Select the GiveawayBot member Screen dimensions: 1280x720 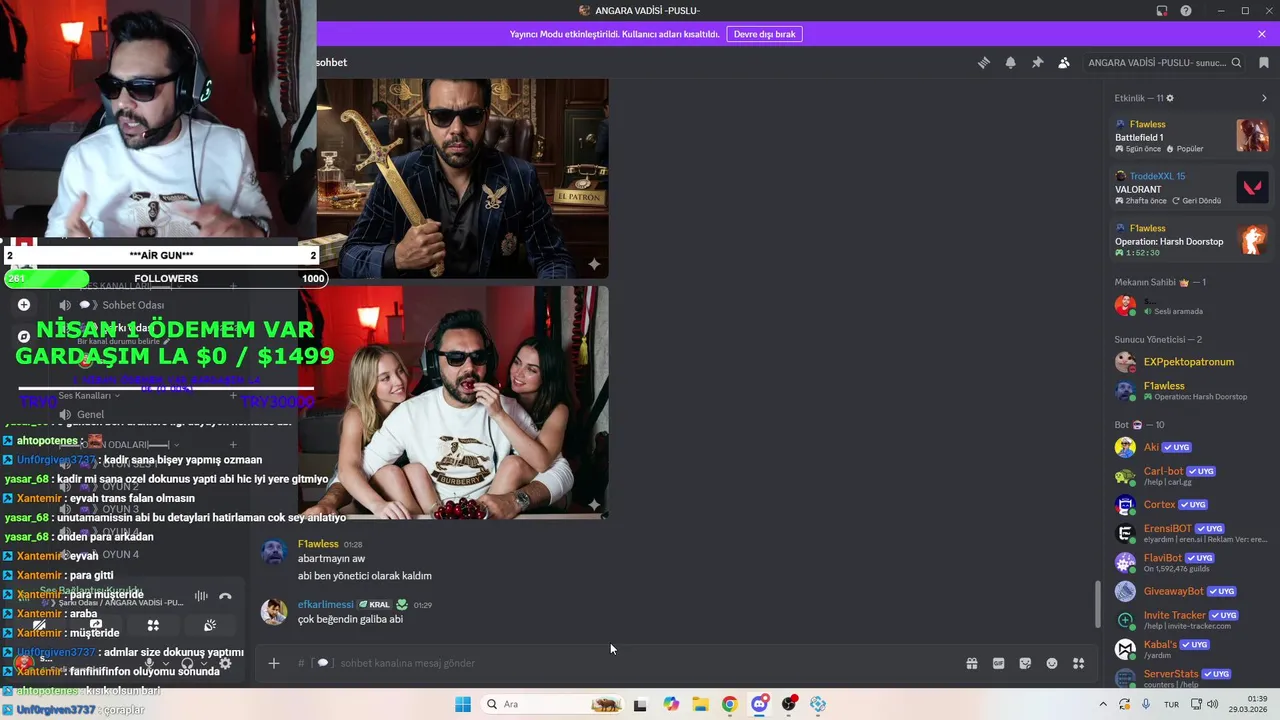1192,591
